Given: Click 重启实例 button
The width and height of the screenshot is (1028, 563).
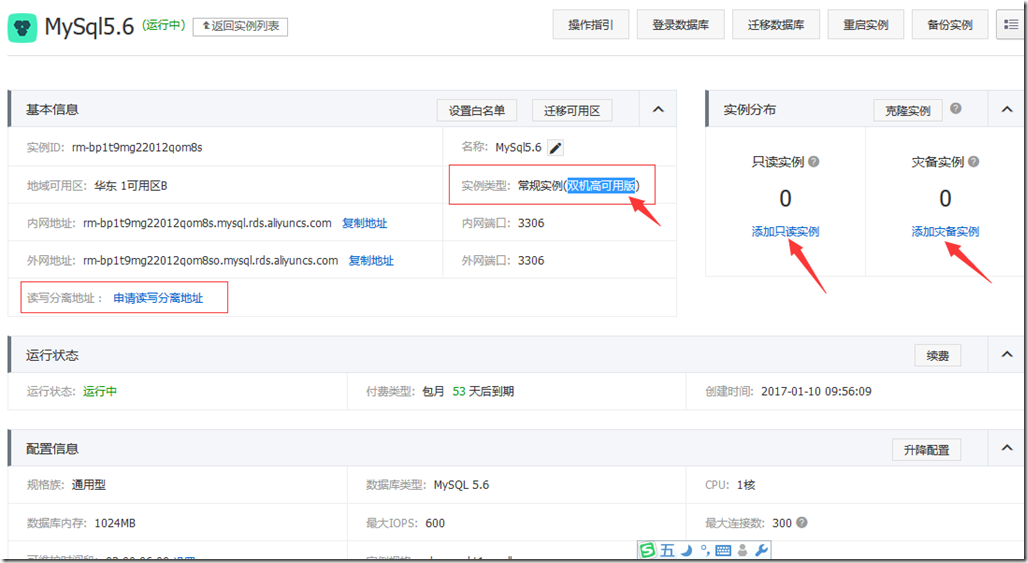Looking at the screenshot, I should pos(865,25).
